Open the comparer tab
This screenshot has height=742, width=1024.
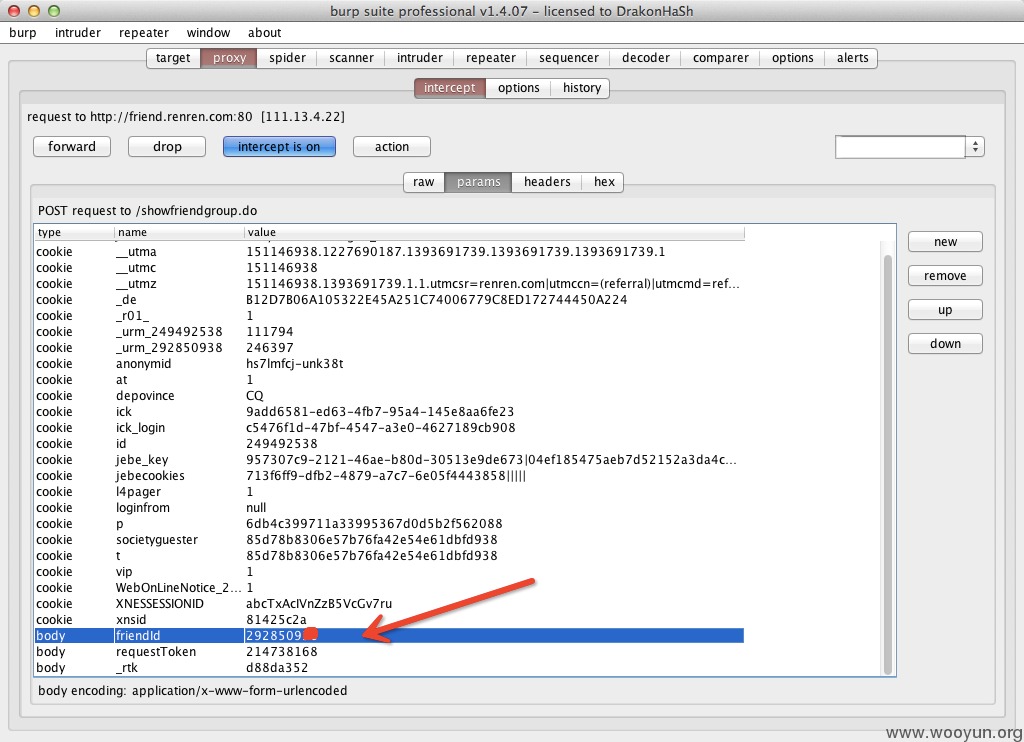pos(721,58)
